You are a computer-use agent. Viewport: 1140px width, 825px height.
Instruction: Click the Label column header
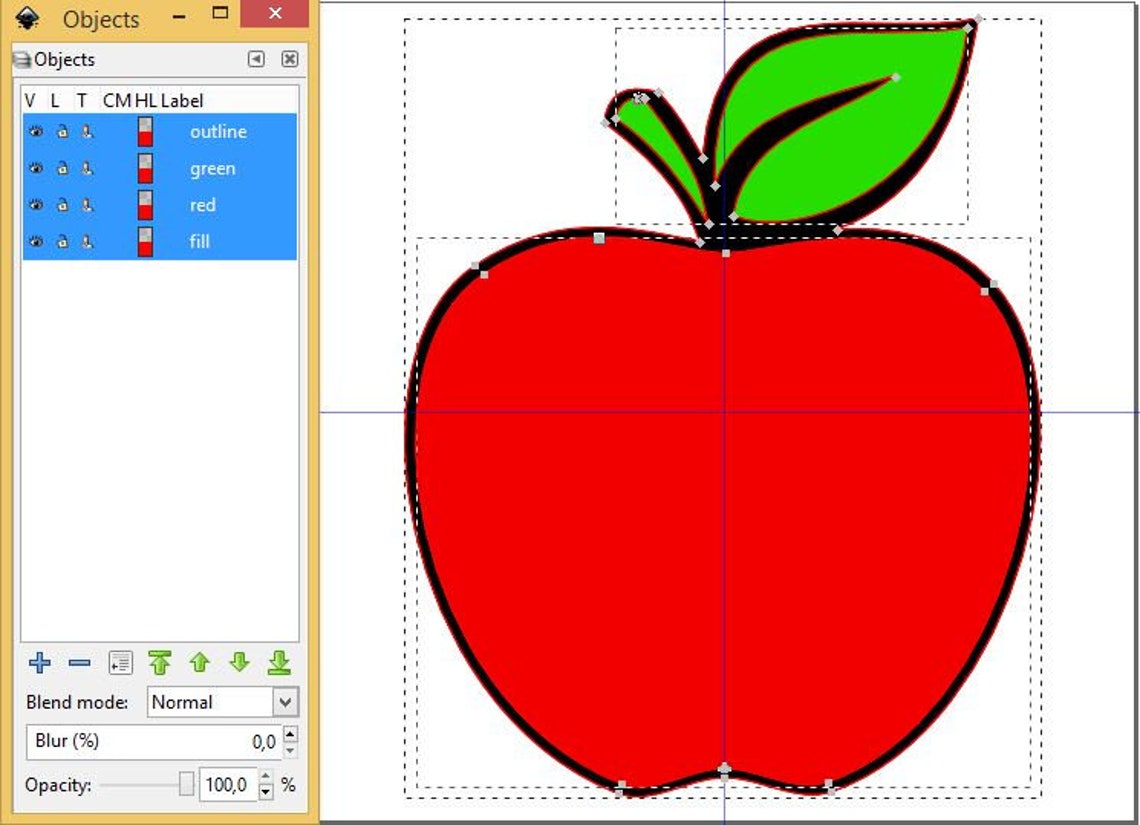click(183, 100)
